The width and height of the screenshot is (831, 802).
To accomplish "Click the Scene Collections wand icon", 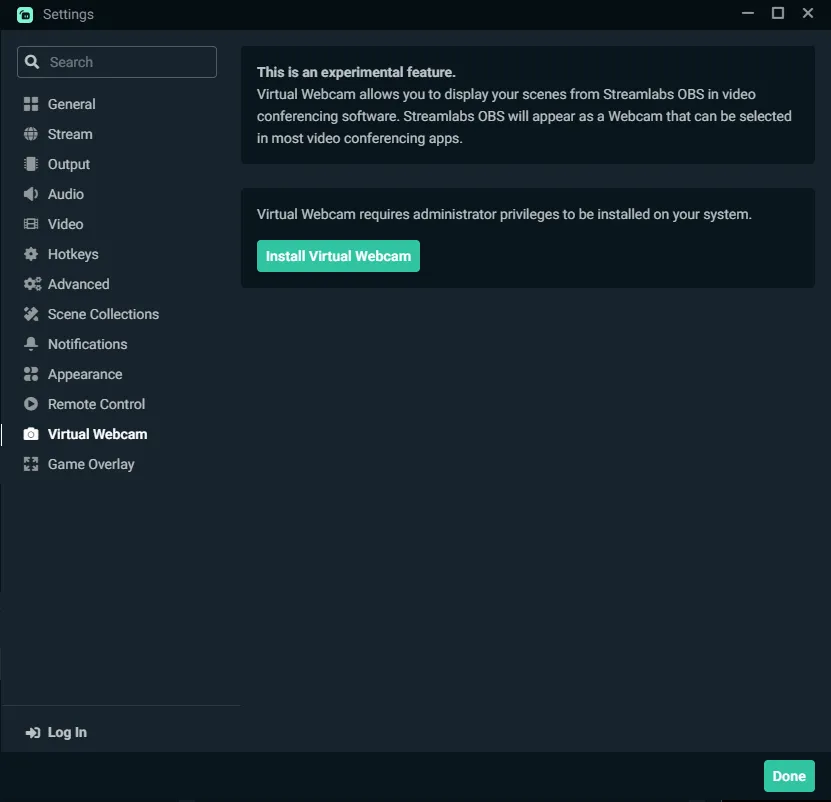I will [31, 314].
